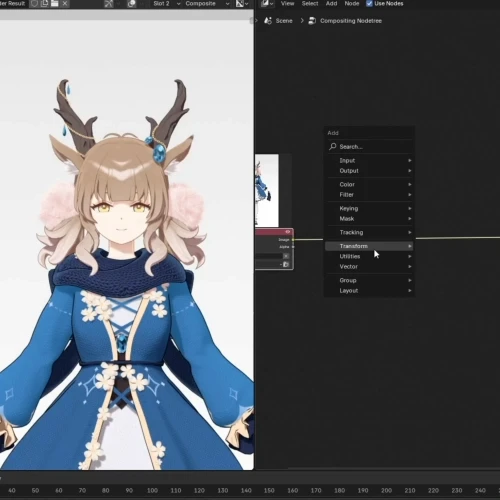The height and width of the screenshot is (500, 500).
Task: Click frame 100 on the timeline
Action: pos(152,490)
